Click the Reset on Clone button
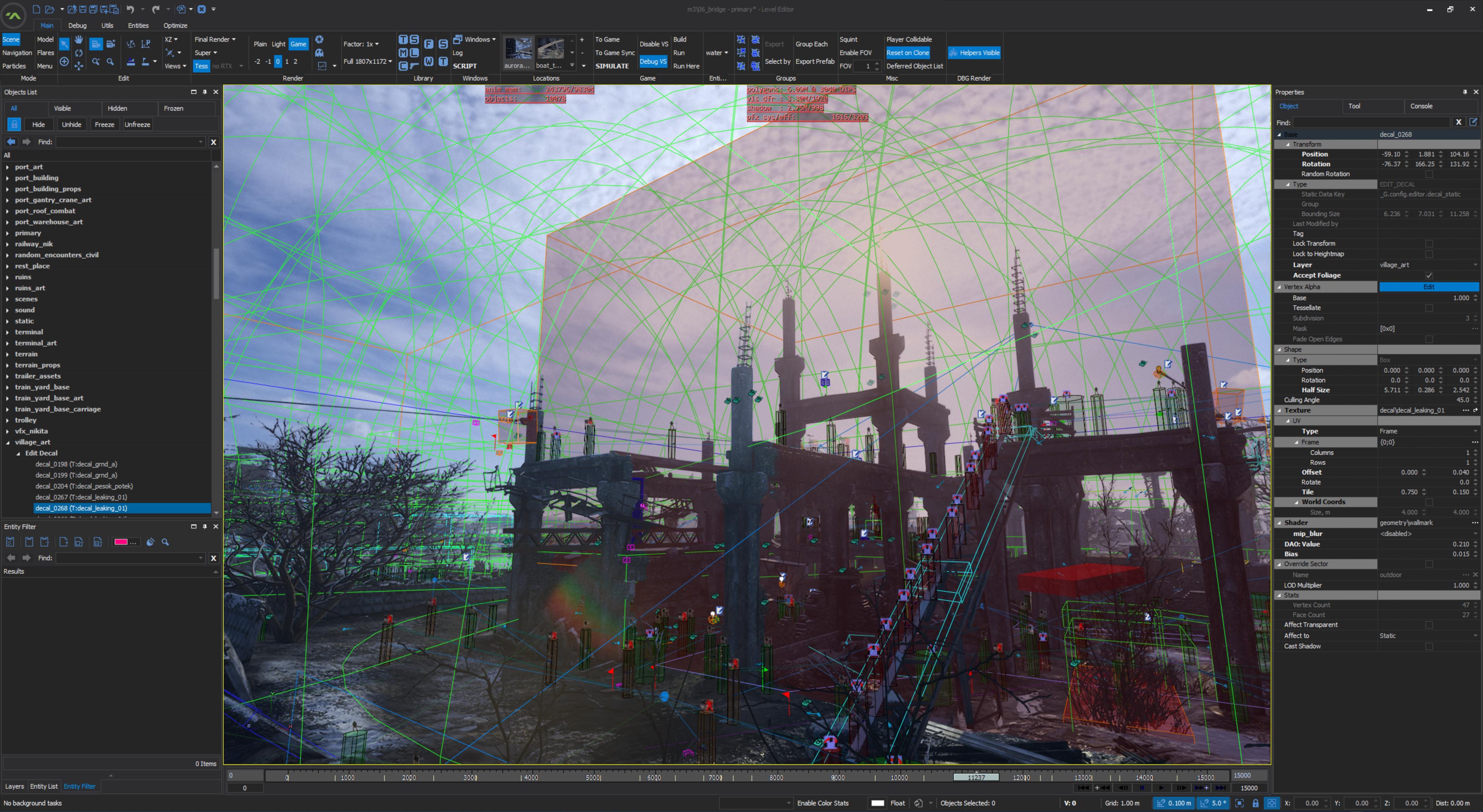1483x812 pixels. (908, 53)
